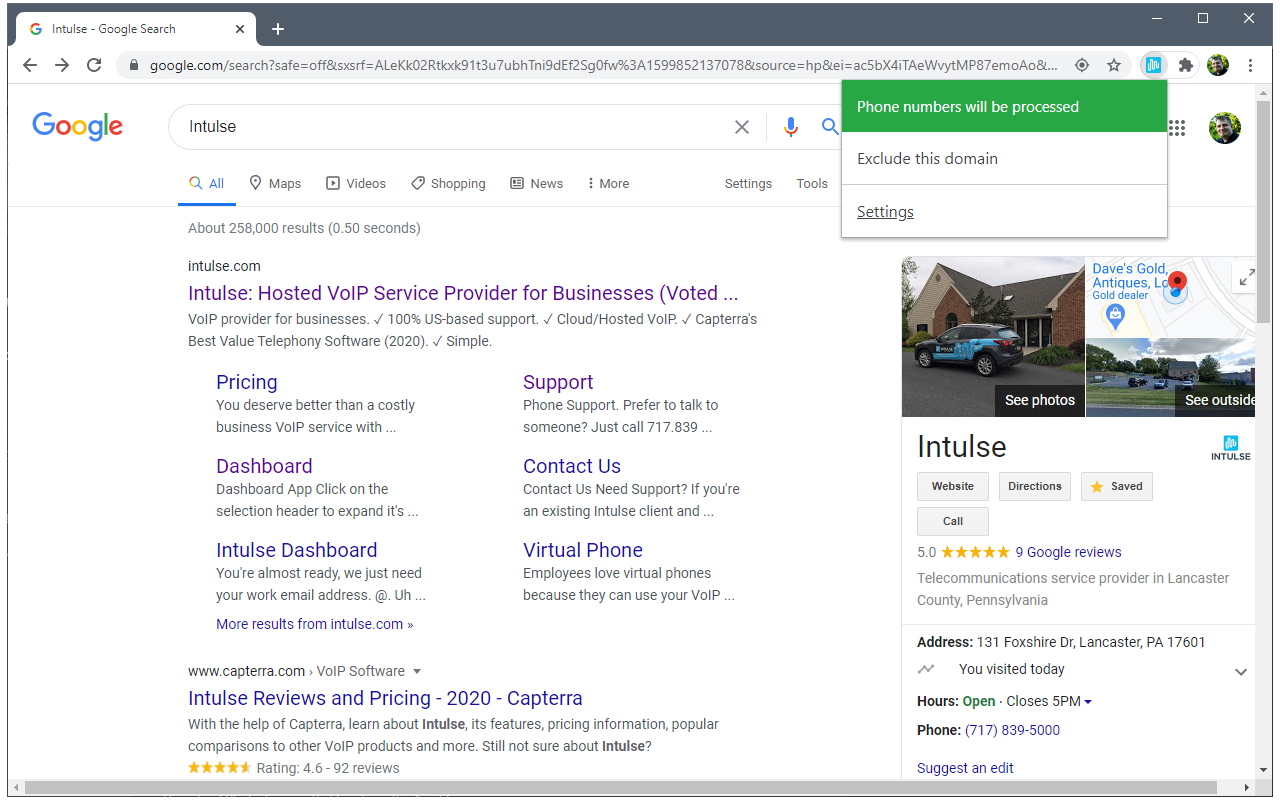
Task: Expand the You visited today chevron
Action: point(1241,672)
